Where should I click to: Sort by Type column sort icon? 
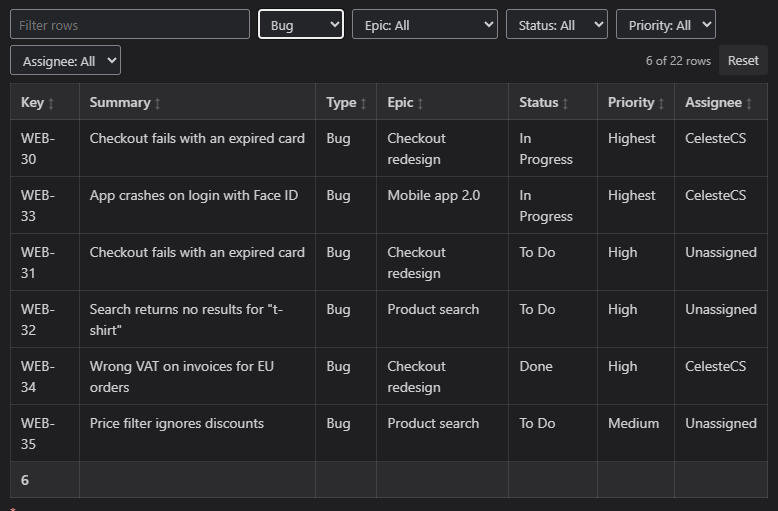click(x=363, y=103)
